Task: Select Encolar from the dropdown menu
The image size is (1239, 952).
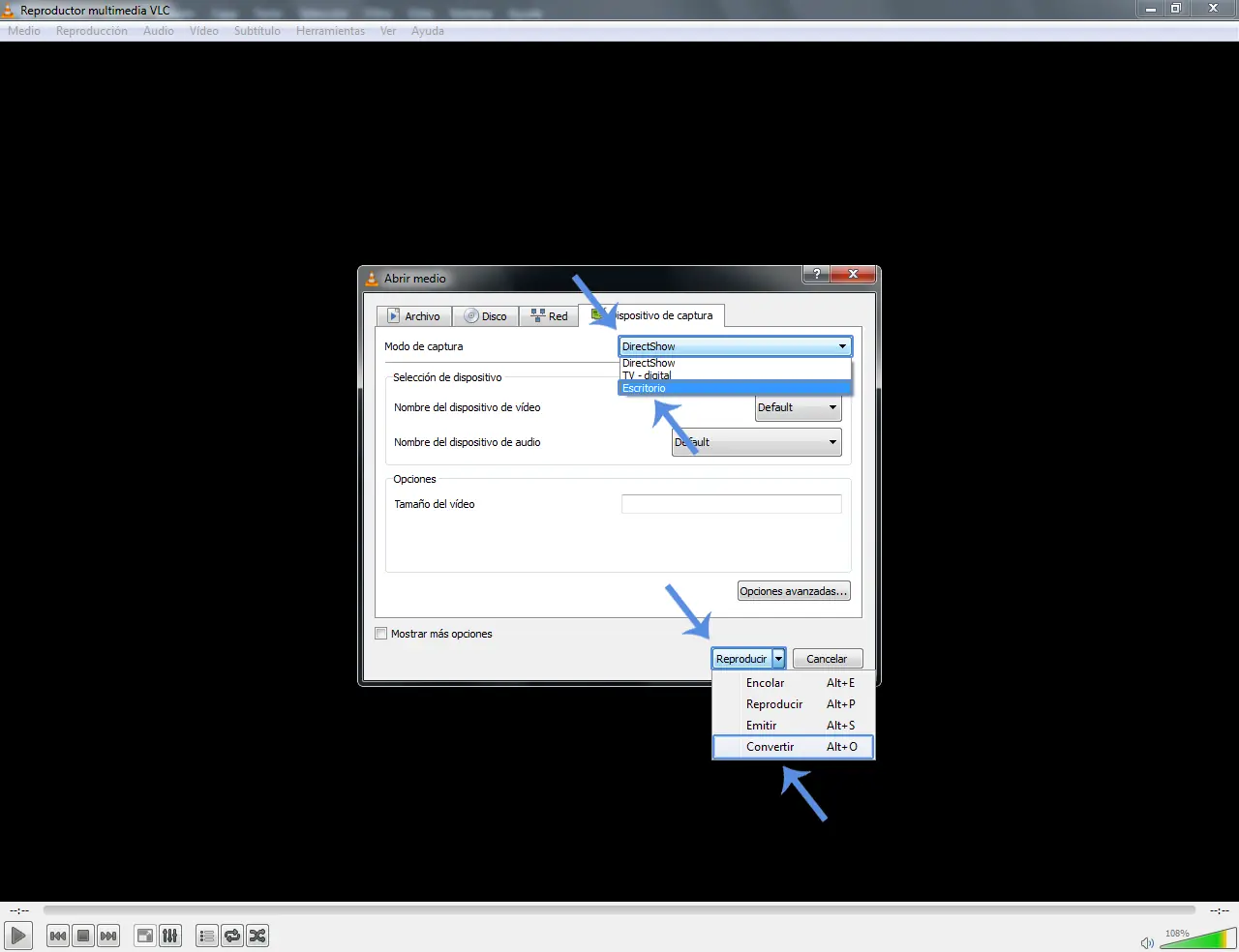Action: coord(794,683)
